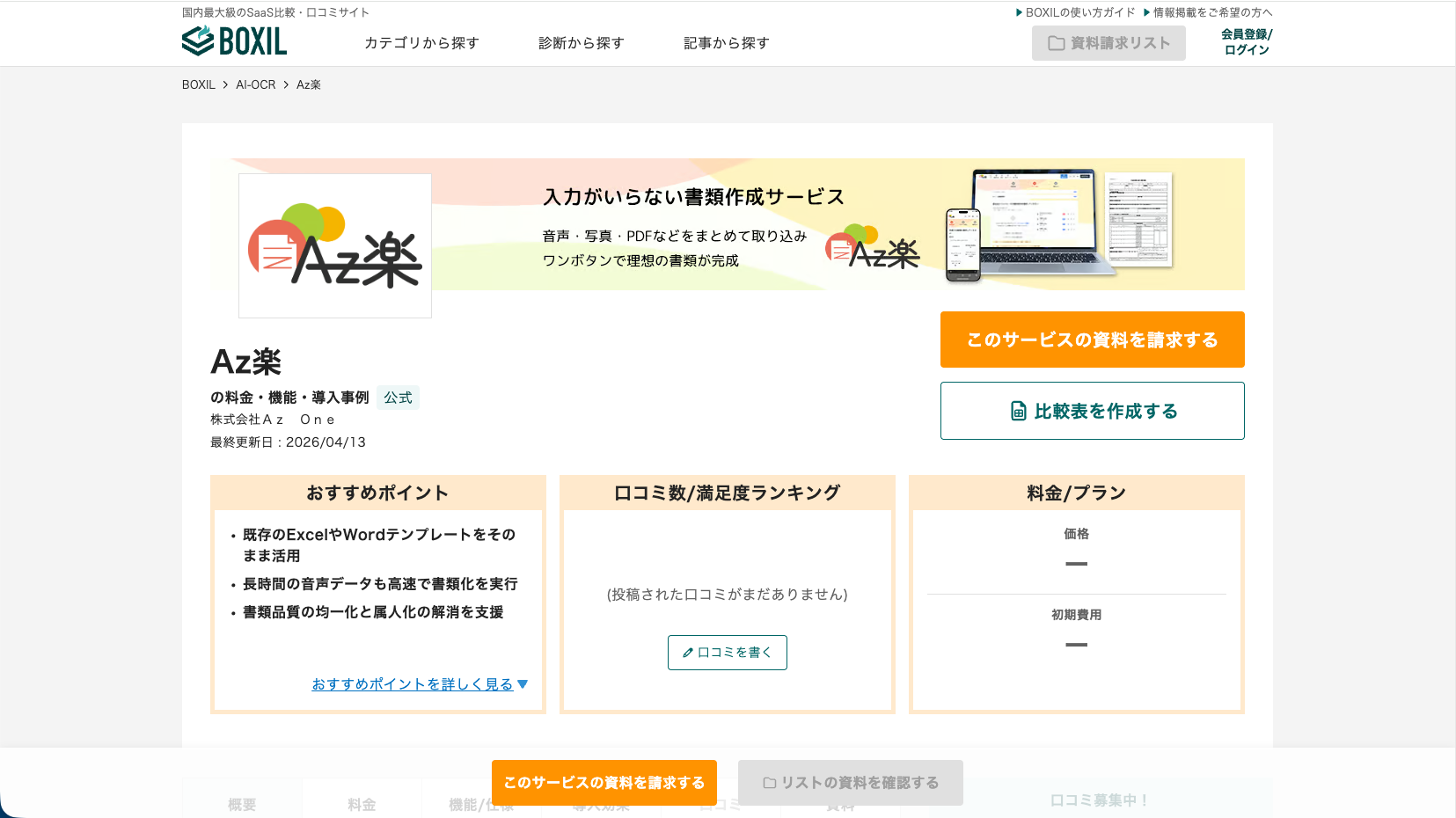
Task: Click the 口コミを書く button
Action: (x=728, y=653)
